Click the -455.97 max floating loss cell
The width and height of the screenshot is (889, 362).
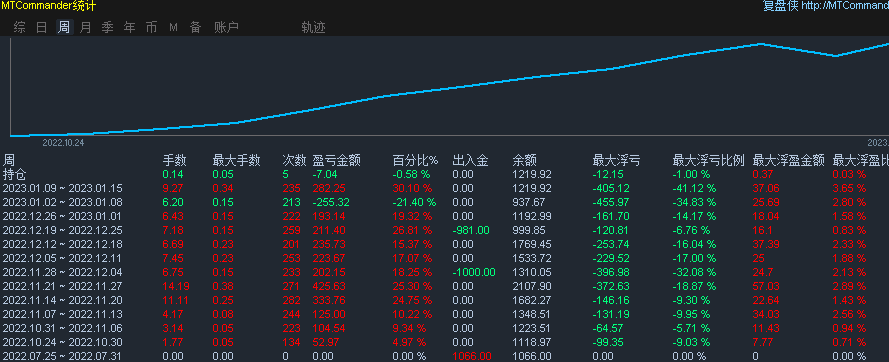611,203
